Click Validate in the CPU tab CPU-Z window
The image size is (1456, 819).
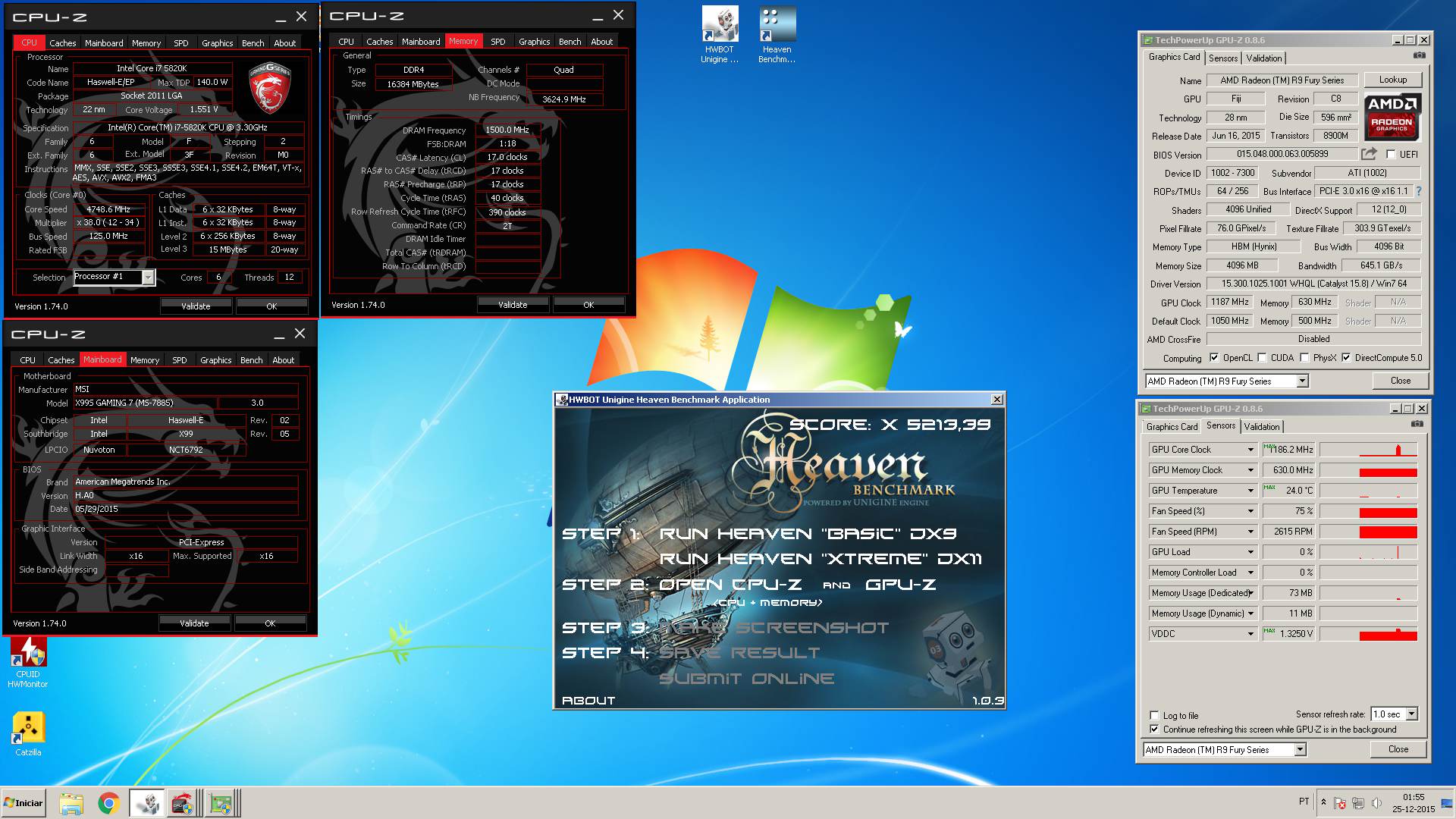click(x=196, y=306)
